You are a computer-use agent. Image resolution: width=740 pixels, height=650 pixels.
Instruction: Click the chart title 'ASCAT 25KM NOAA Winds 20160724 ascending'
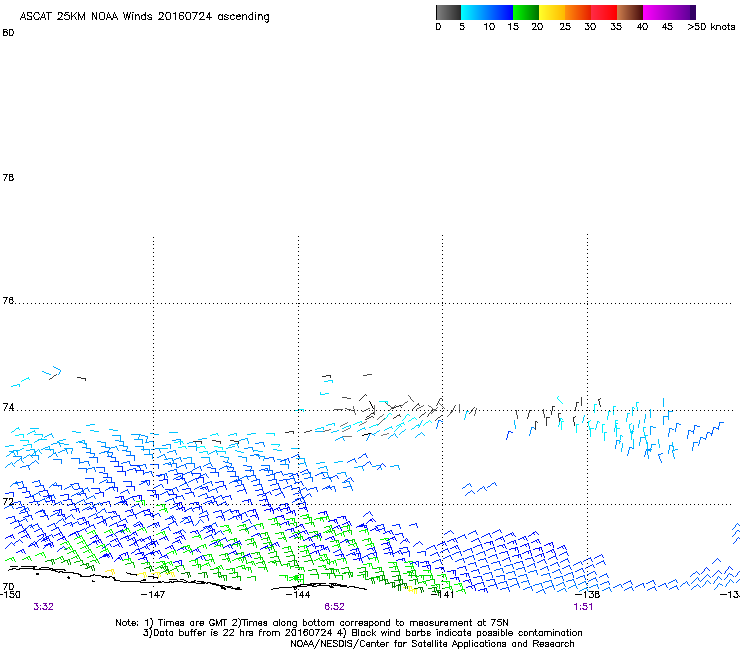(x=144, y=17)
